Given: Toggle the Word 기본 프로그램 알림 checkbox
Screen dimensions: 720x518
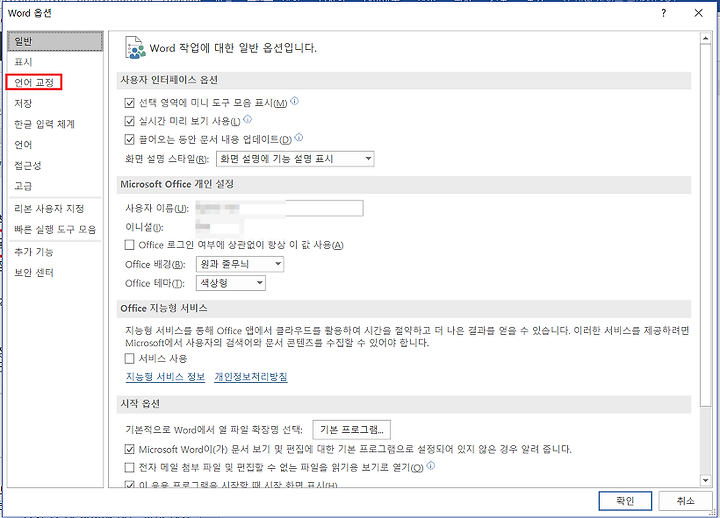Looking at the screenshot, I should click(x=129, y=449).
